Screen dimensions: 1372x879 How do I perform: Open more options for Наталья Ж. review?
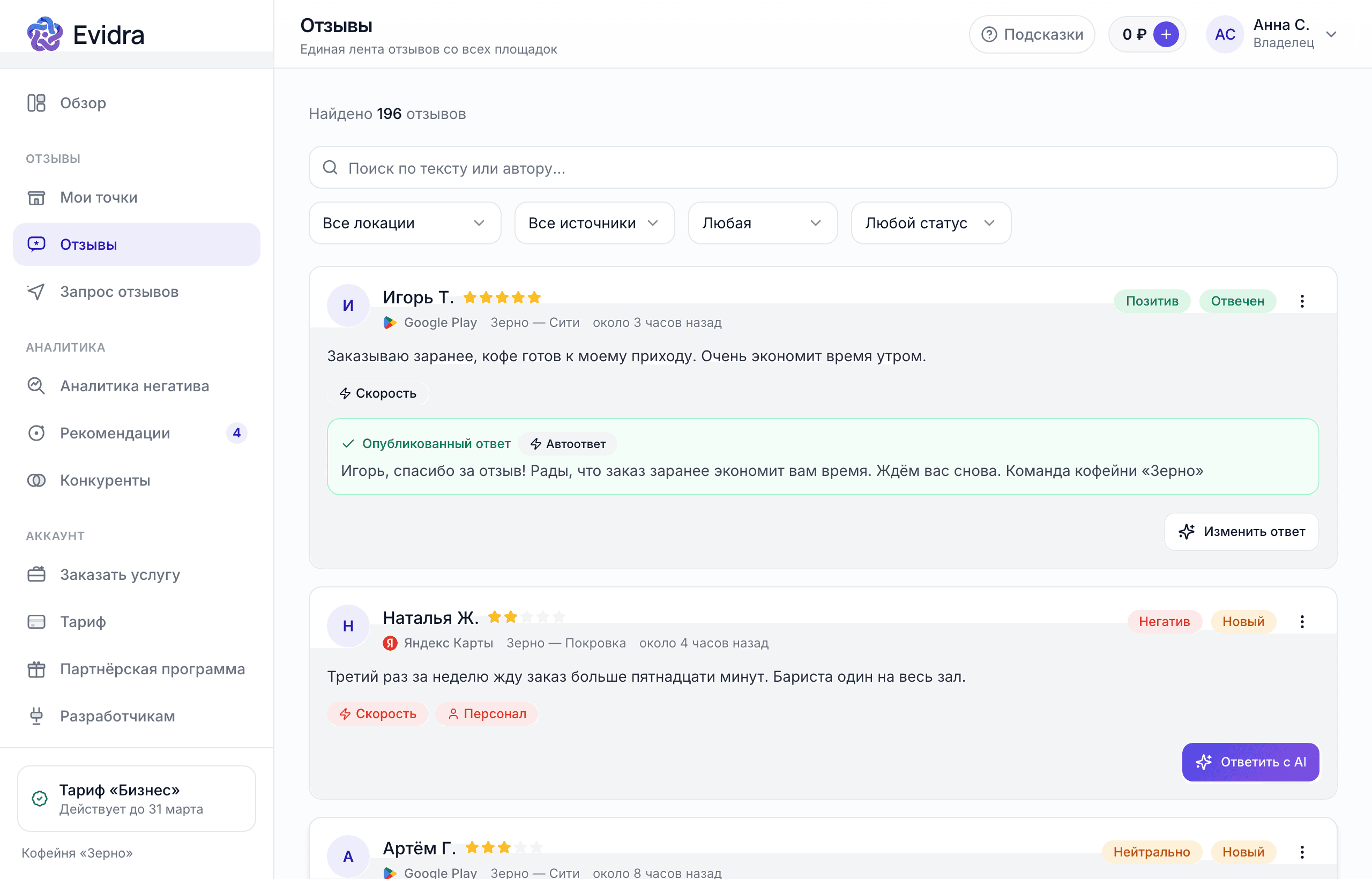point(1302,622)
